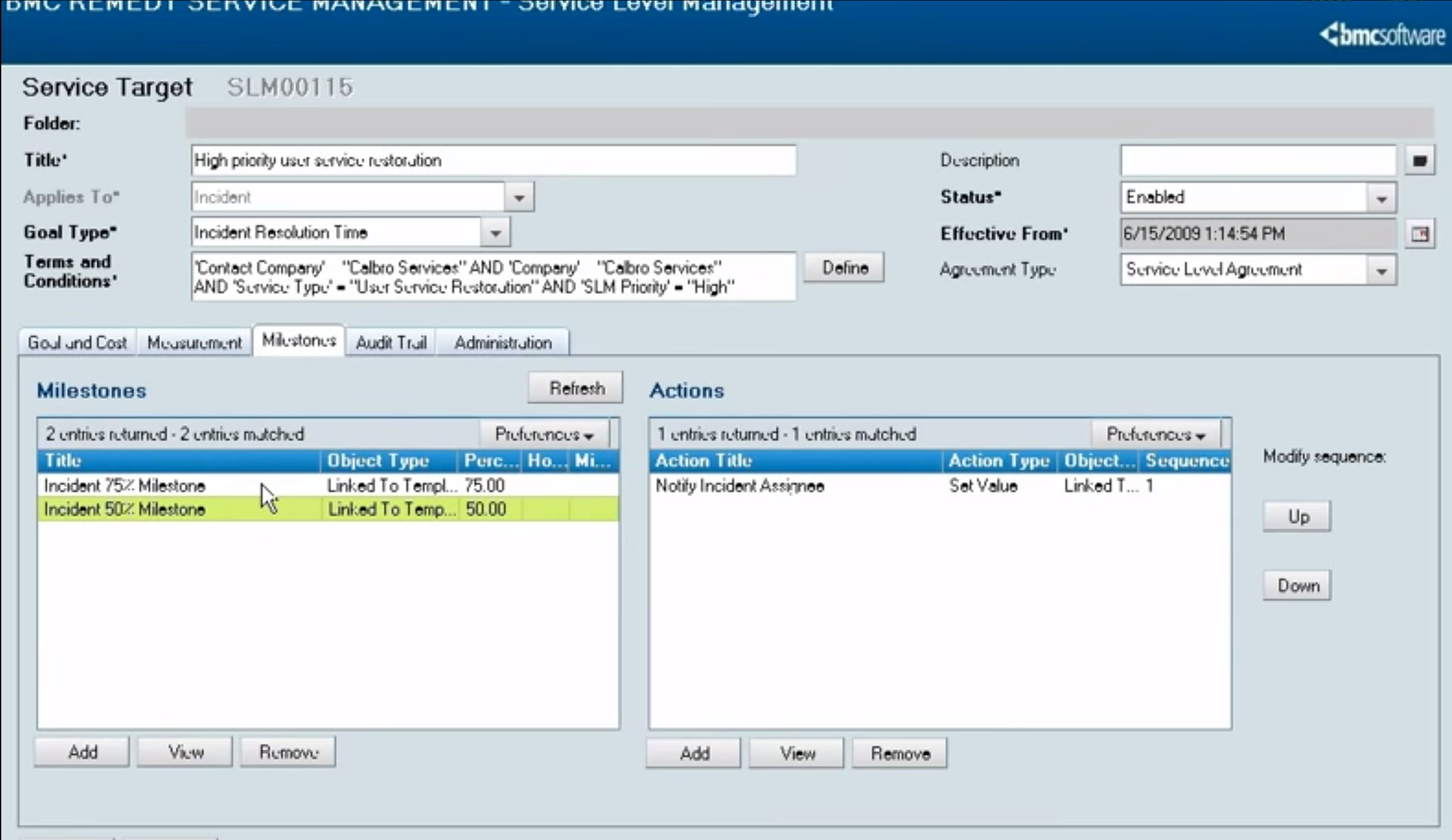The image size is (1452, 840).
Task: Click the bmcsoftware logo
Action: tap(1382, 35)
